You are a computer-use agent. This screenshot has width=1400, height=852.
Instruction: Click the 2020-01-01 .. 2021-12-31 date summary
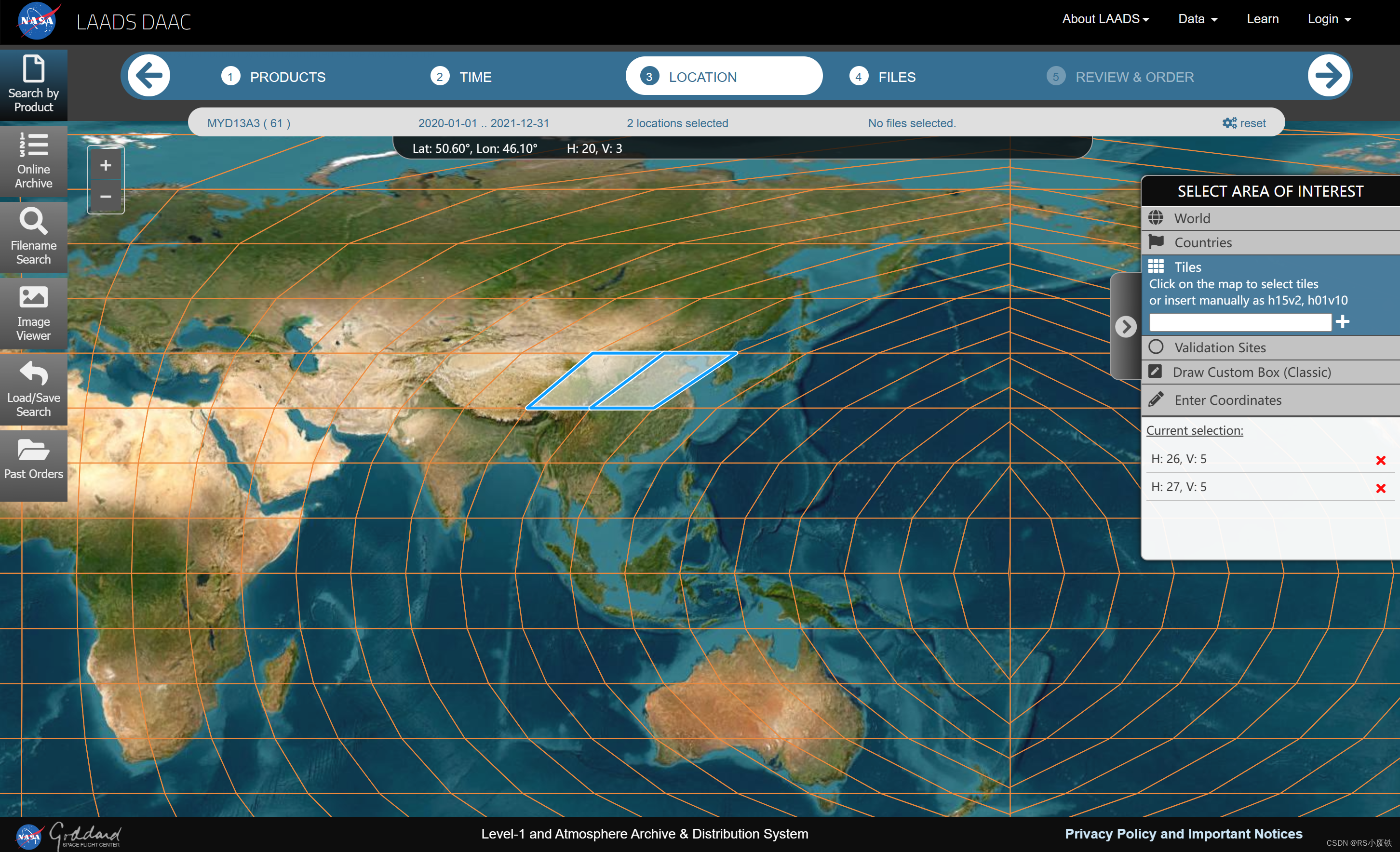[x=484, y=123]
